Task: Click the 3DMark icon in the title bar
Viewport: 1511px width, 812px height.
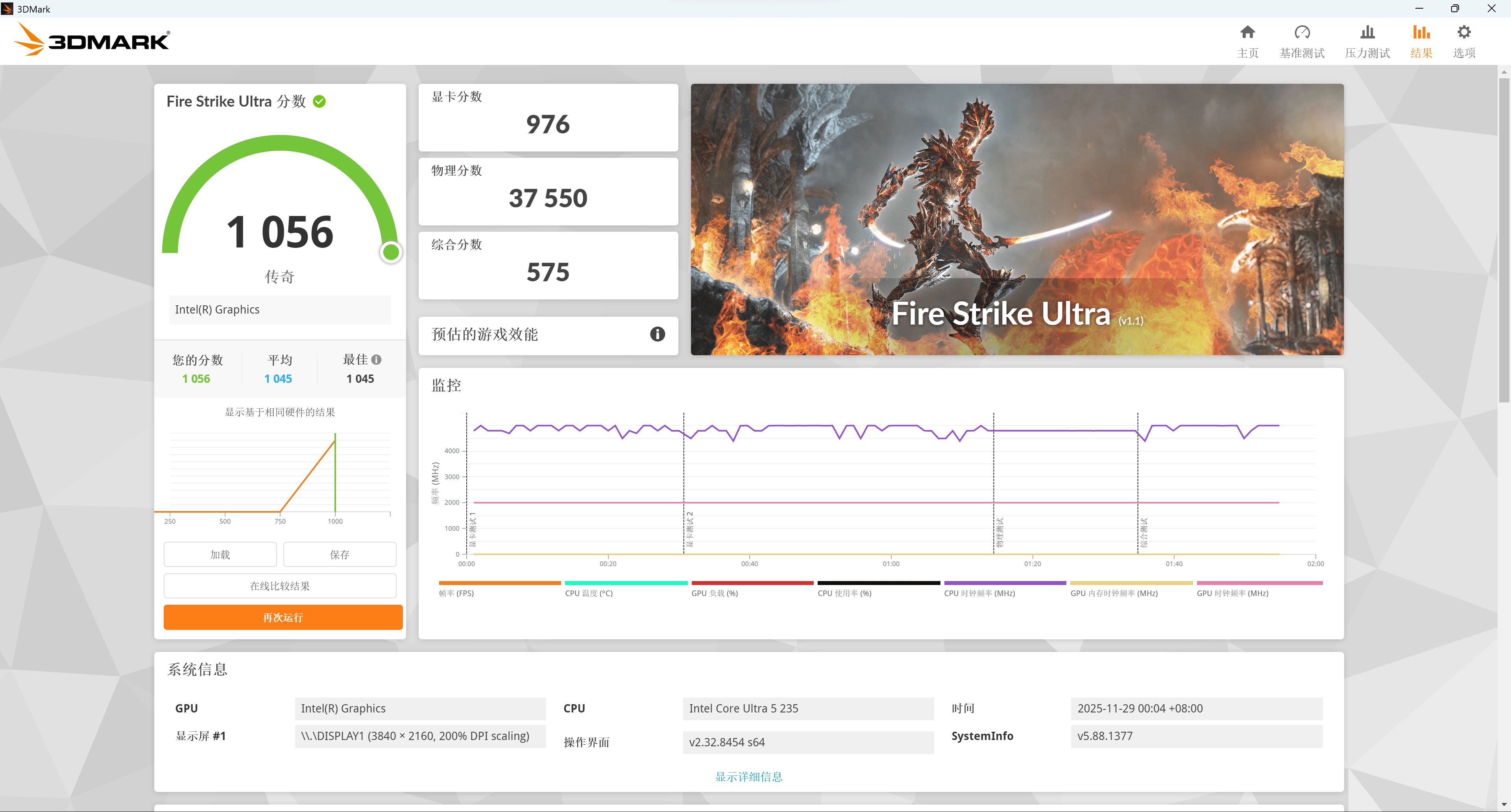Action: click(7, 8)
